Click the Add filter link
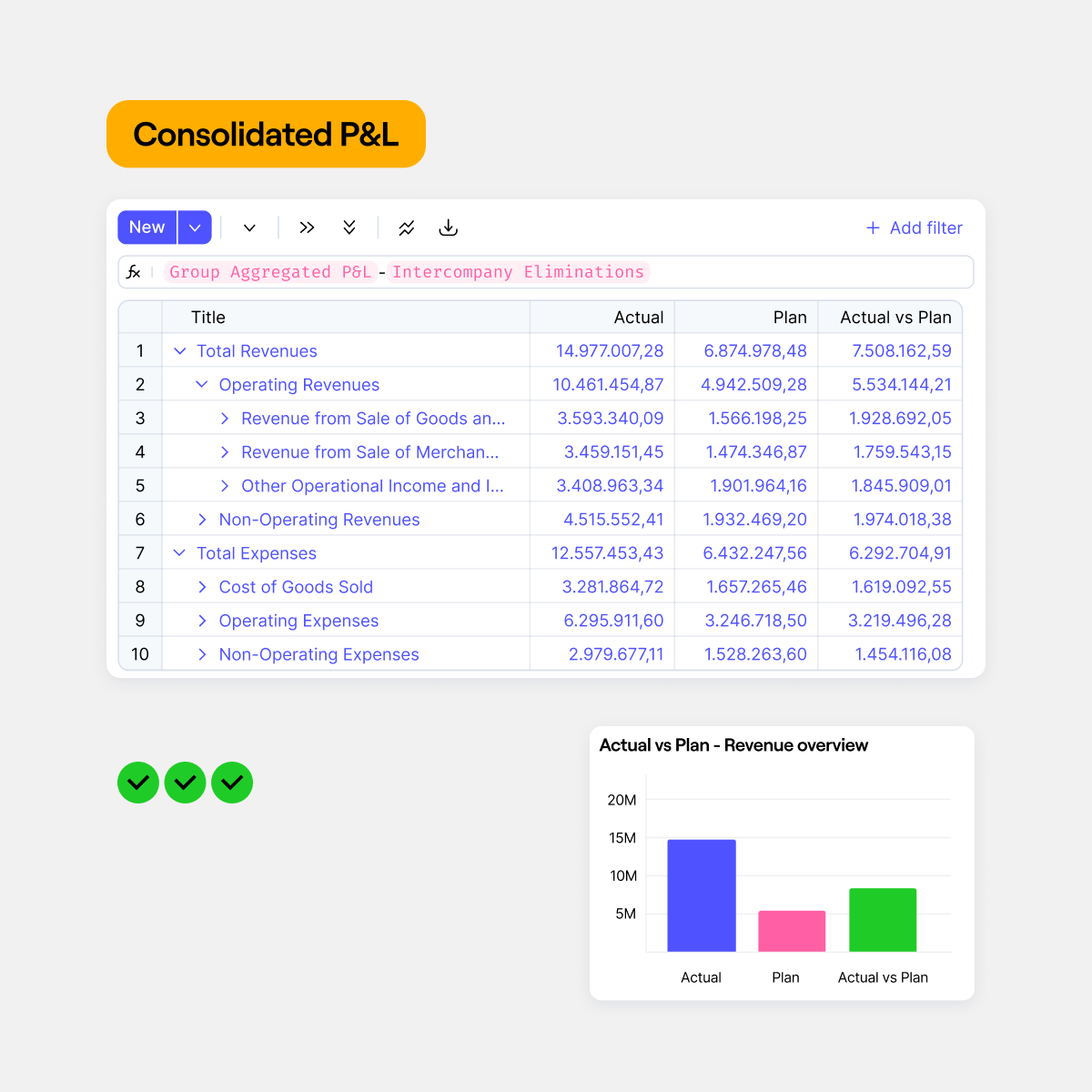 [914, 227]
